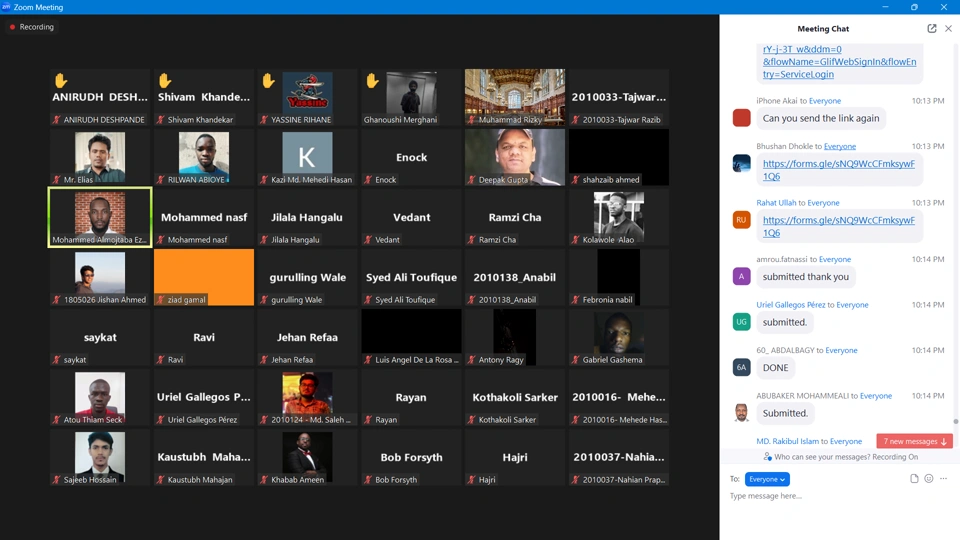Open the file attachment icon in chat

[x=914, y=479]
